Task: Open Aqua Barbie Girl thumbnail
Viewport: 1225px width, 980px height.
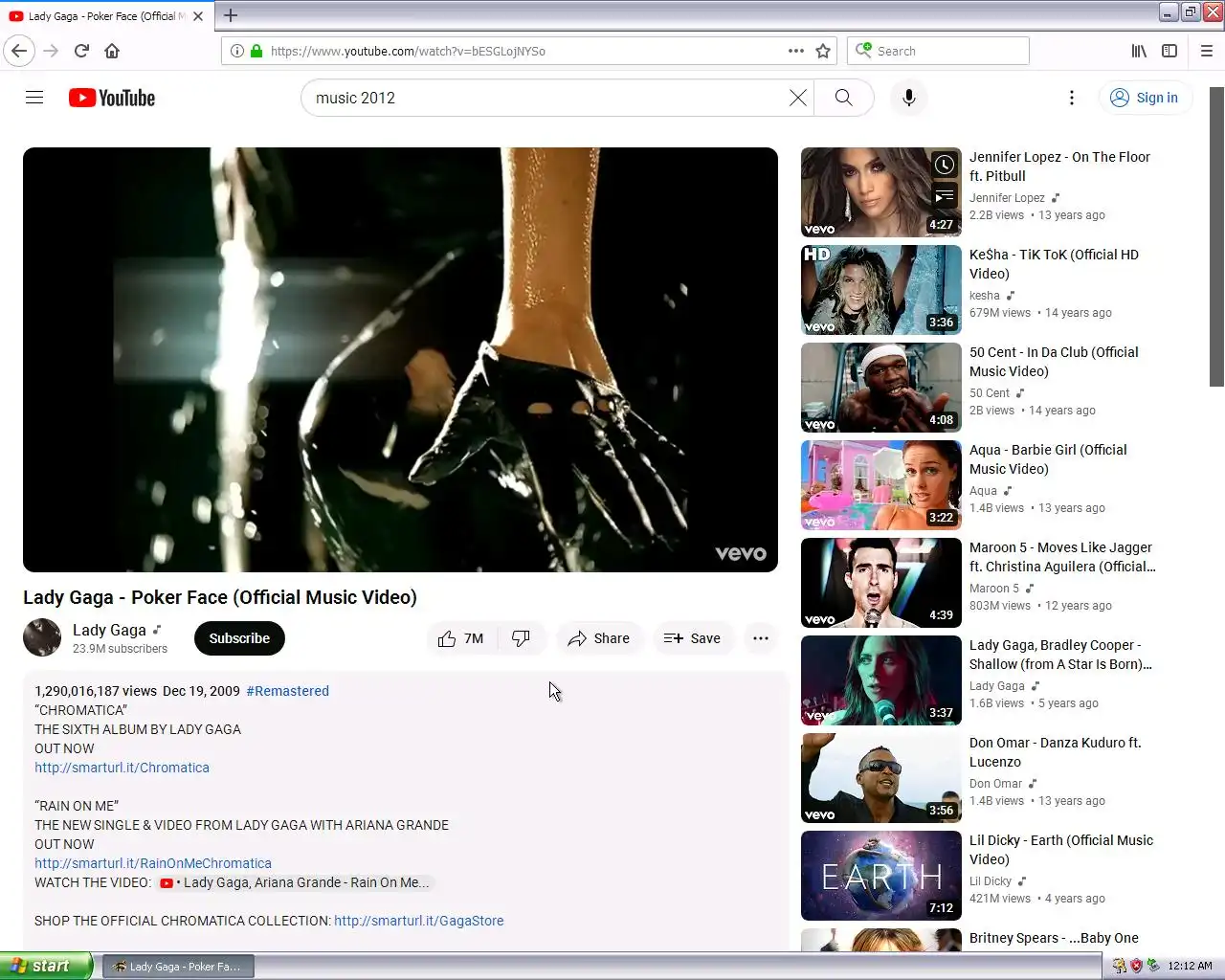Action: click(x=880, y=485)
